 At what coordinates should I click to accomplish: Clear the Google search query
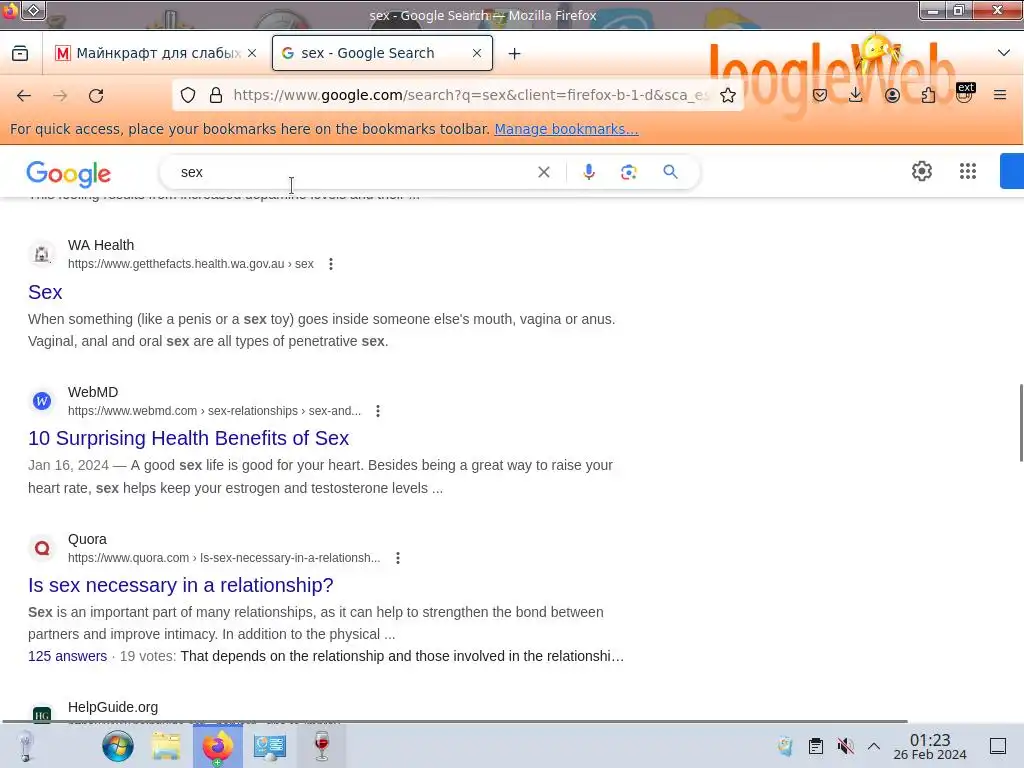coord(543,172)
